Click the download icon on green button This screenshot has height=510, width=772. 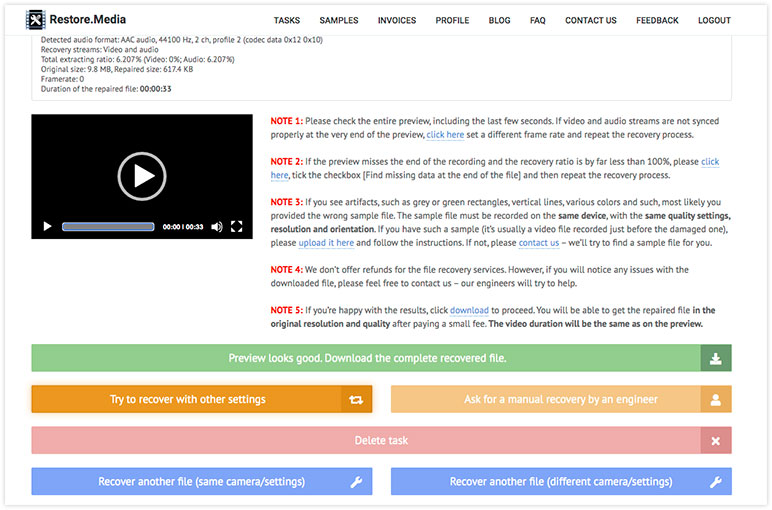tap(716, 358)
